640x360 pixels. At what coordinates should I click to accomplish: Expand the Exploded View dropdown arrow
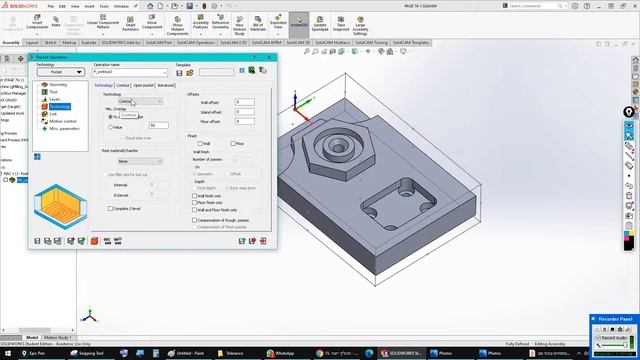click(x=278, y=34)
